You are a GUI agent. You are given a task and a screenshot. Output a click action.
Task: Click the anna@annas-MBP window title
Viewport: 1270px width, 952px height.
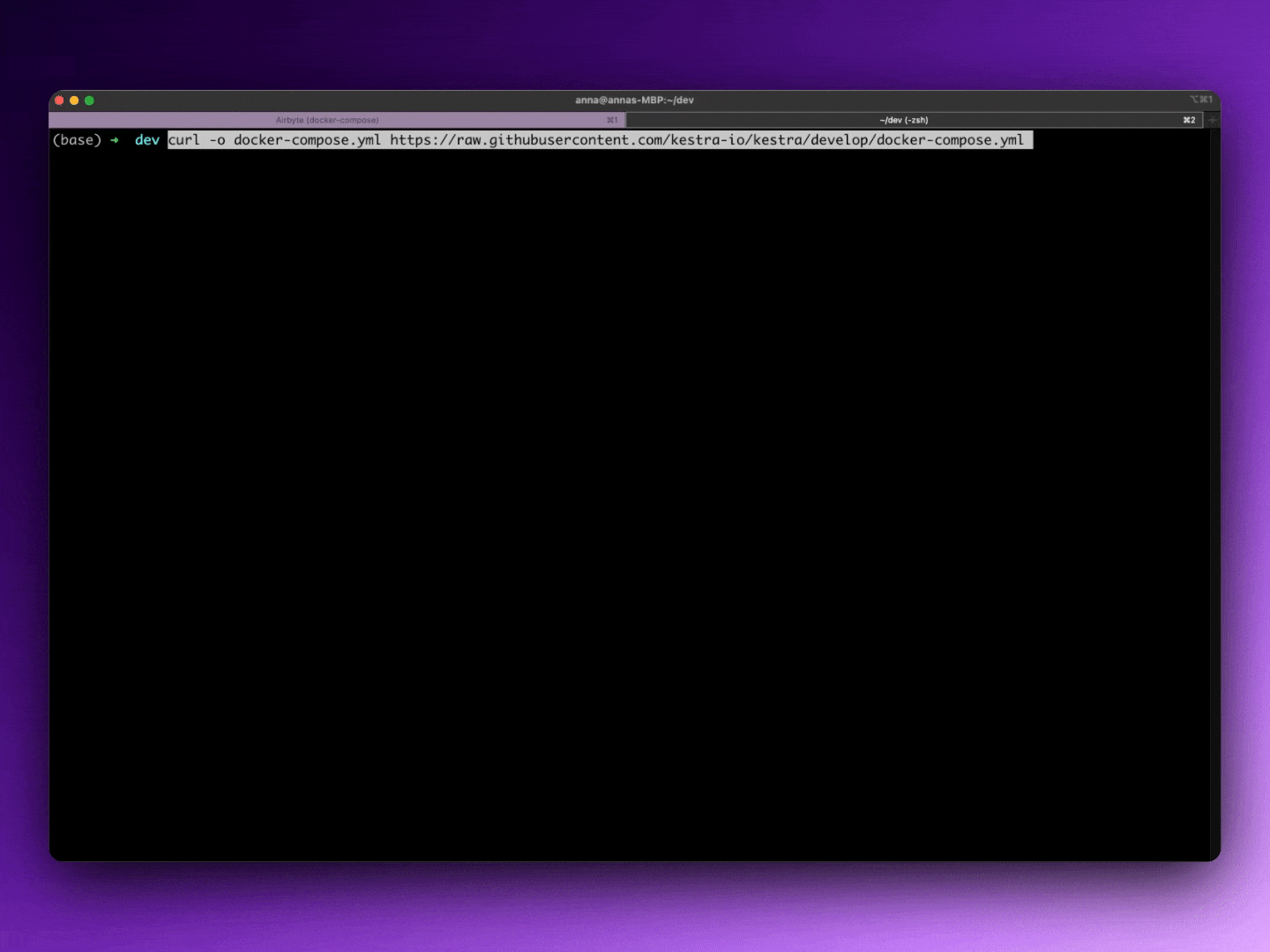click(637, 100)
